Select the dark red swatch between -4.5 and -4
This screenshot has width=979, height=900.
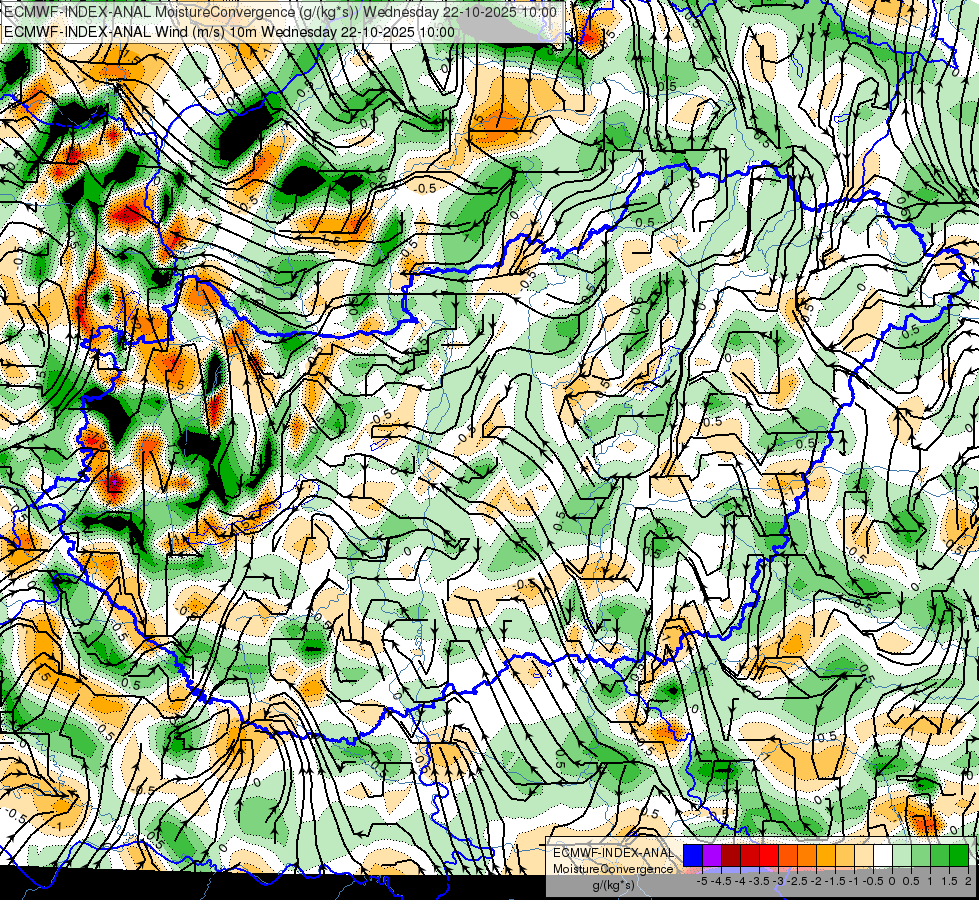(x=731, y=856)
